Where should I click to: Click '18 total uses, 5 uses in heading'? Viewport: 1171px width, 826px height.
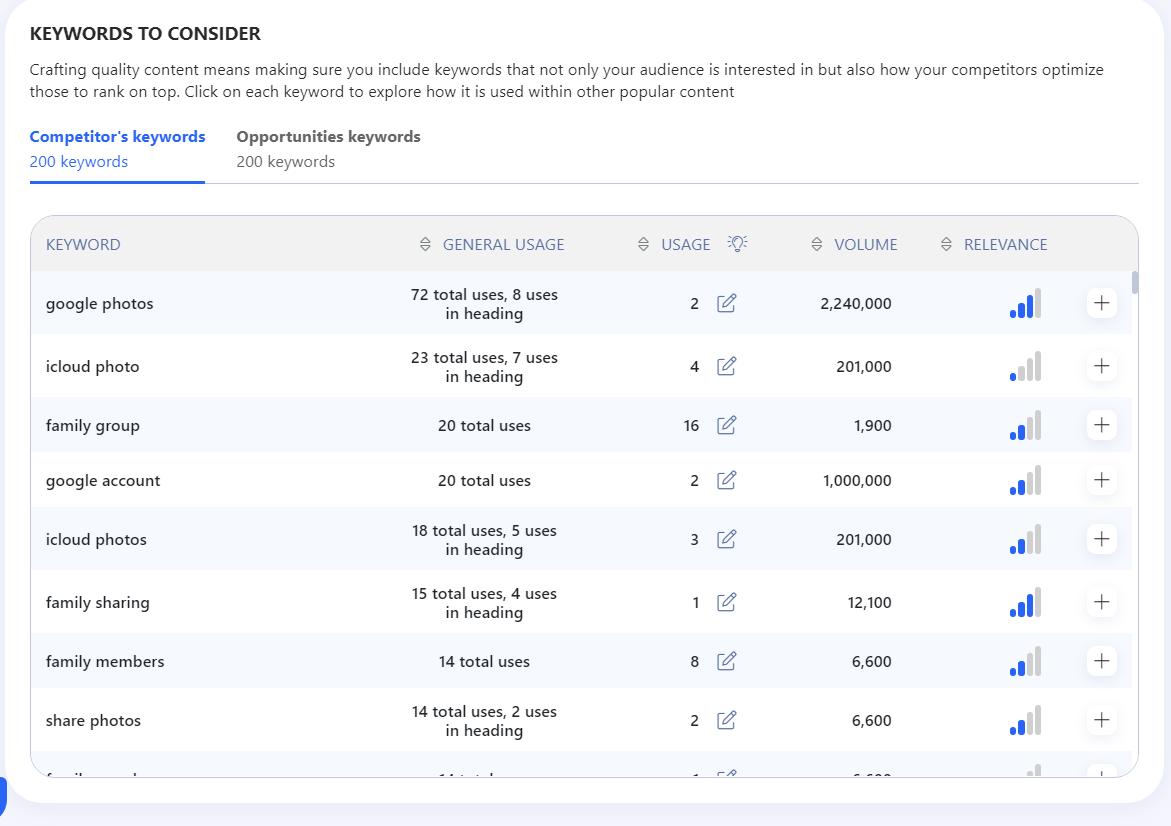click(x=484, y=540)
